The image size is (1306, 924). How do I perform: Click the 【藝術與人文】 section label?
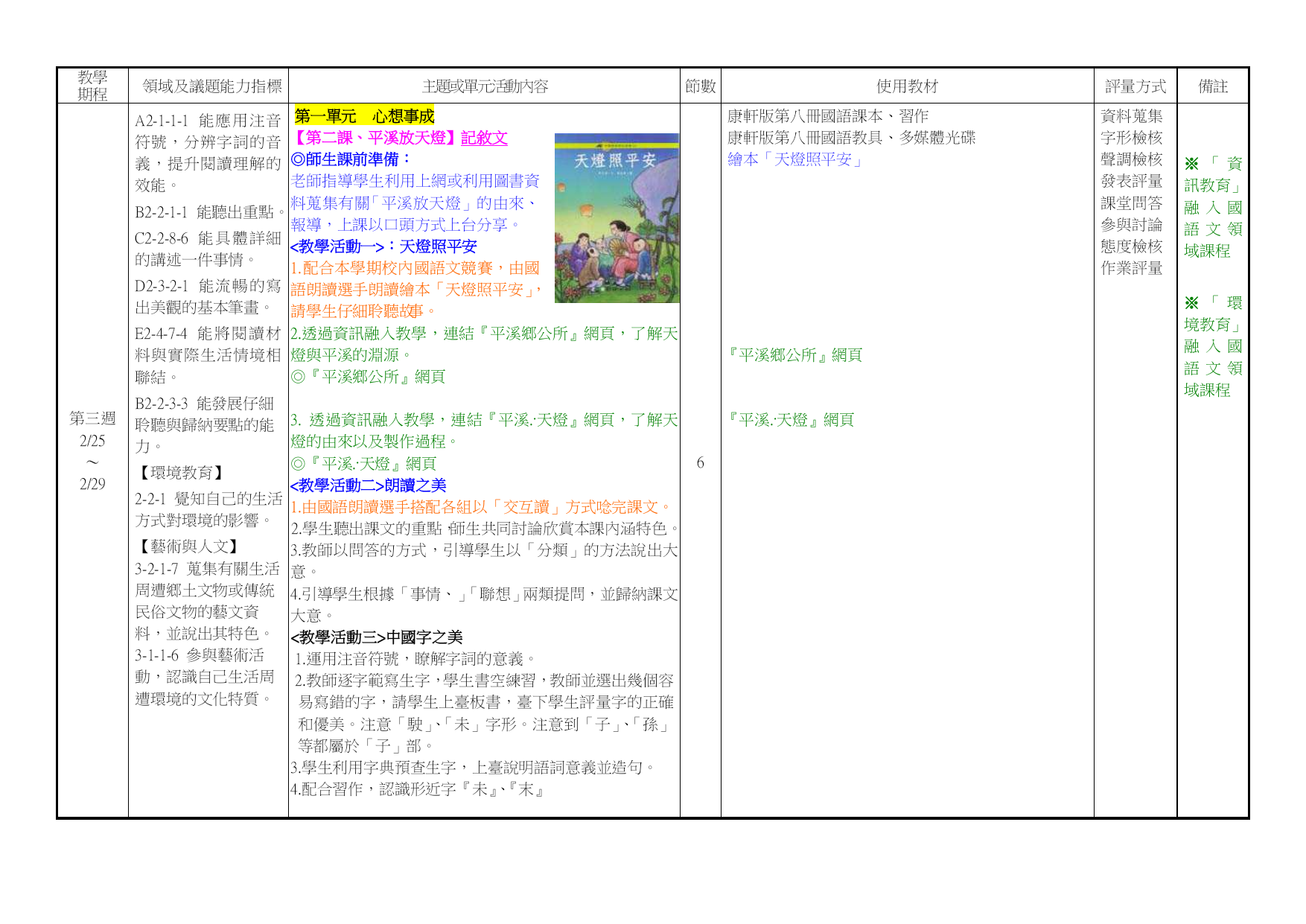(189, 547)
